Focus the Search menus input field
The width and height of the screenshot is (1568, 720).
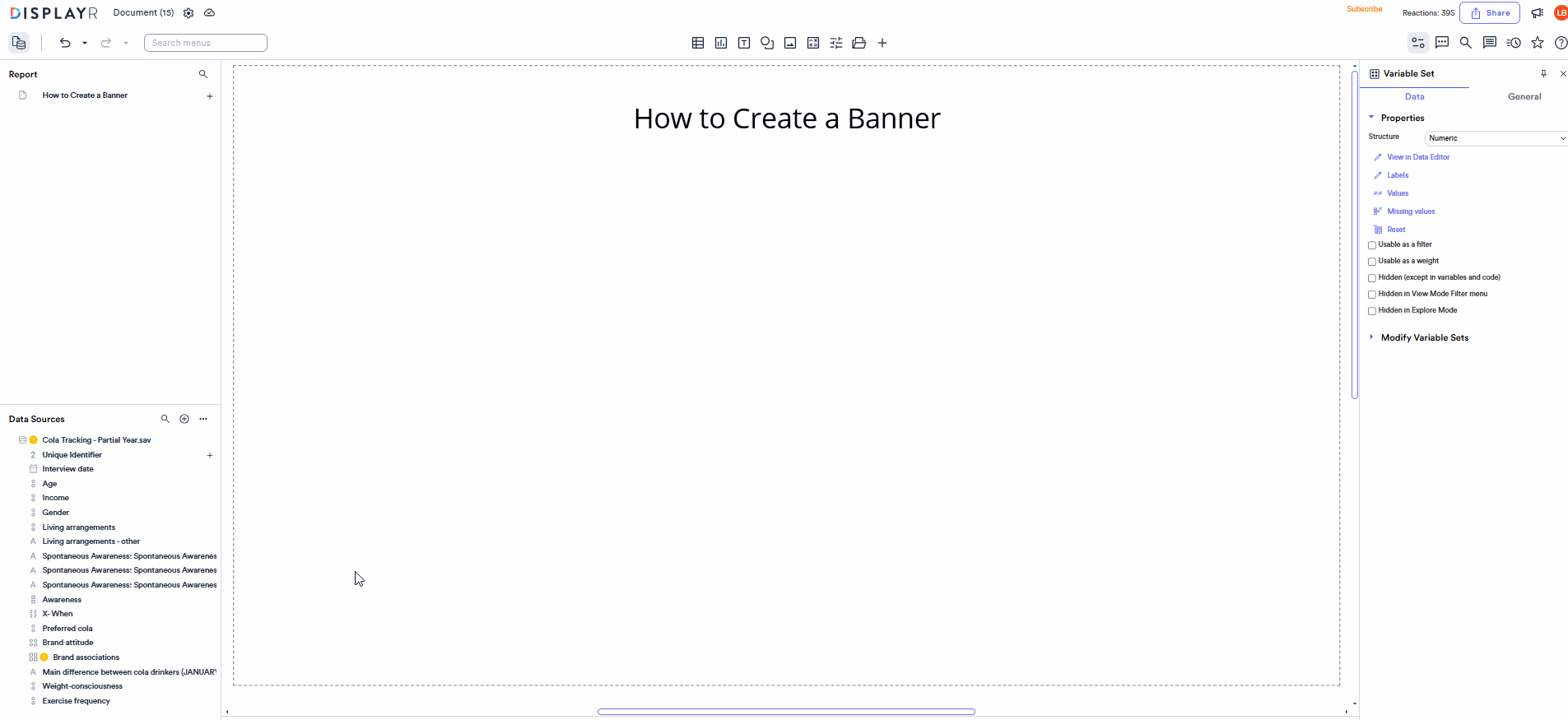click(206, 43)
